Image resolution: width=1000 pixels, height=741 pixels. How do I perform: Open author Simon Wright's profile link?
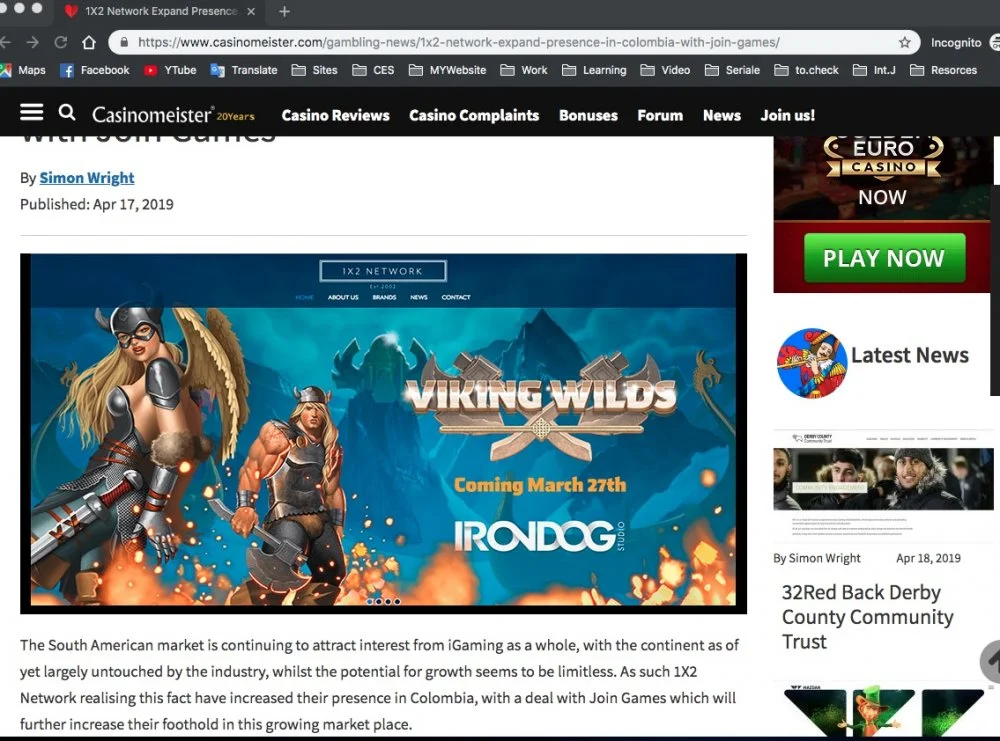point(87,178)
